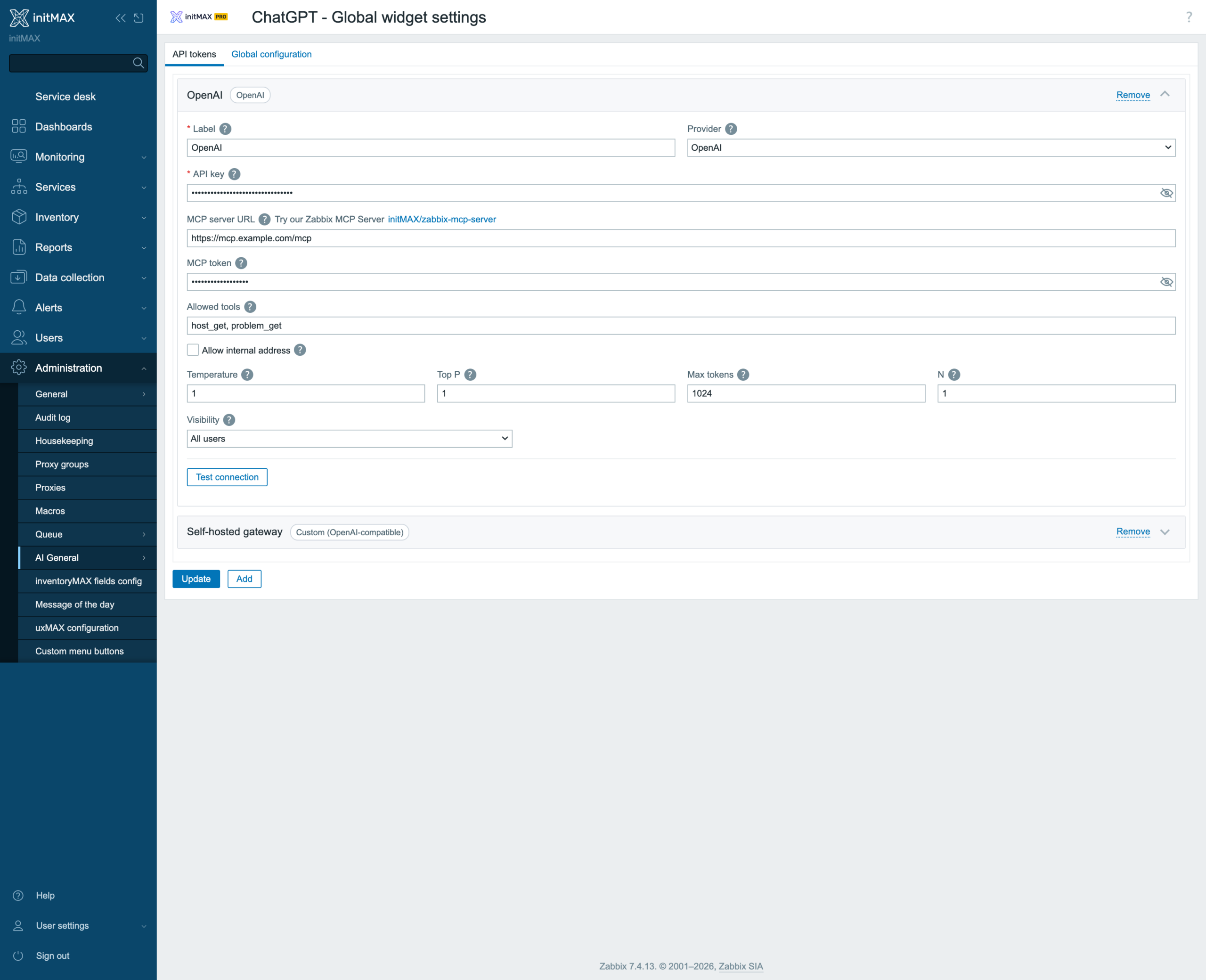Viewport: 1206px width, 980px height.
Task: Expand the Alerts menu
Action: point(79,308)
